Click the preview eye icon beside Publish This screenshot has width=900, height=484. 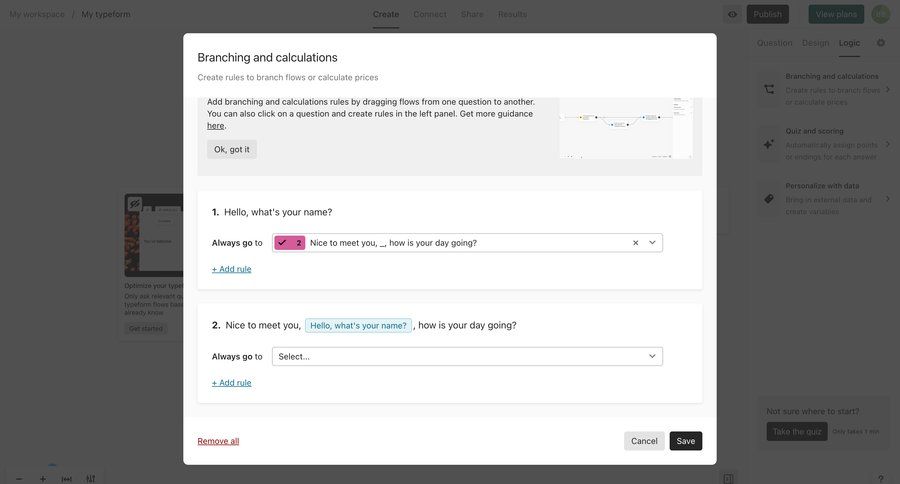[x=732, y=14]
